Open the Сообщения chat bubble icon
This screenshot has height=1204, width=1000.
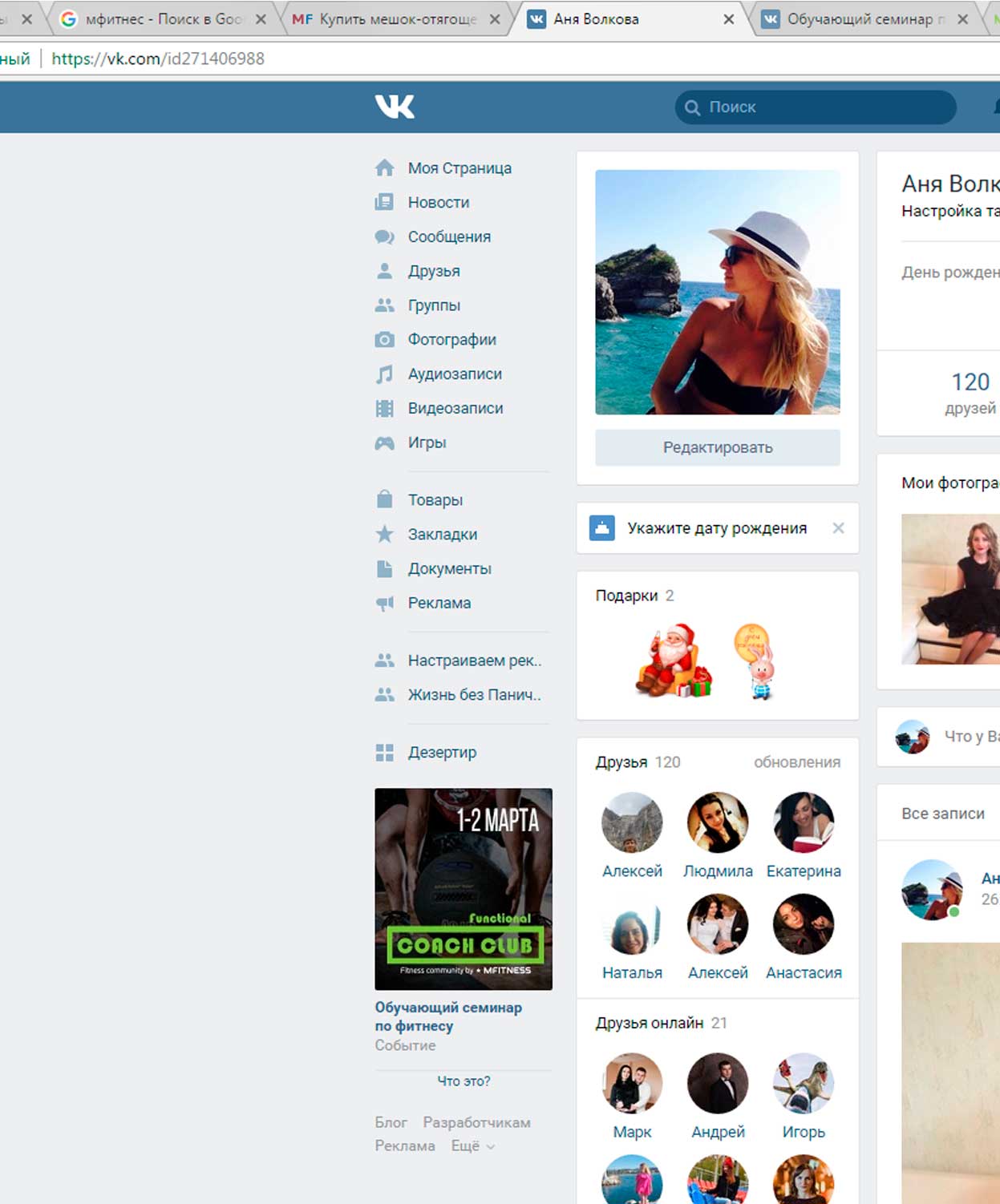click(x=385, y=236)
